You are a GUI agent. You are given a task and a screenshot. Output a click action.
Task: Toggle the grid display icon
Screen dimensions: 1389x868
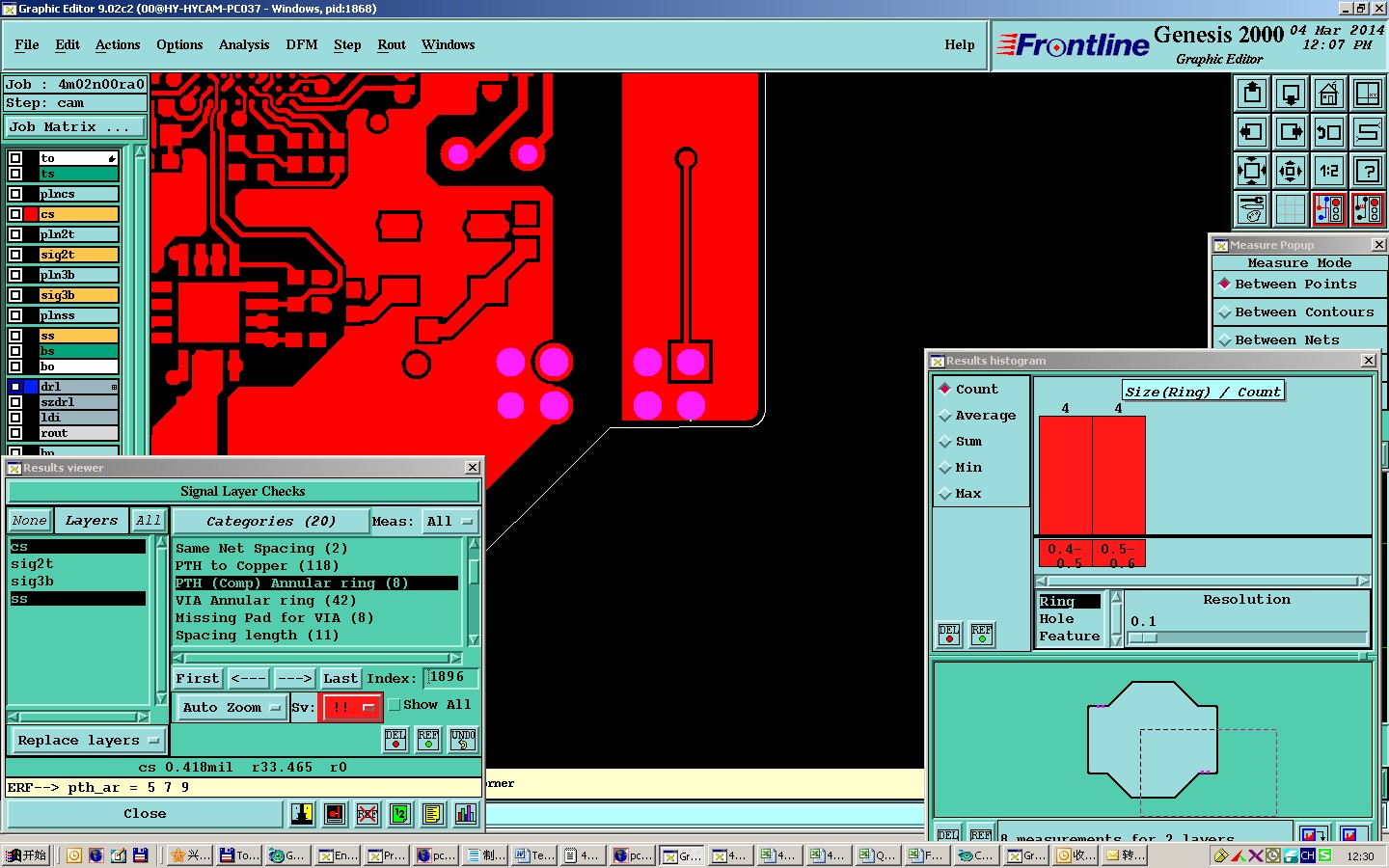tap(1291, 209)
